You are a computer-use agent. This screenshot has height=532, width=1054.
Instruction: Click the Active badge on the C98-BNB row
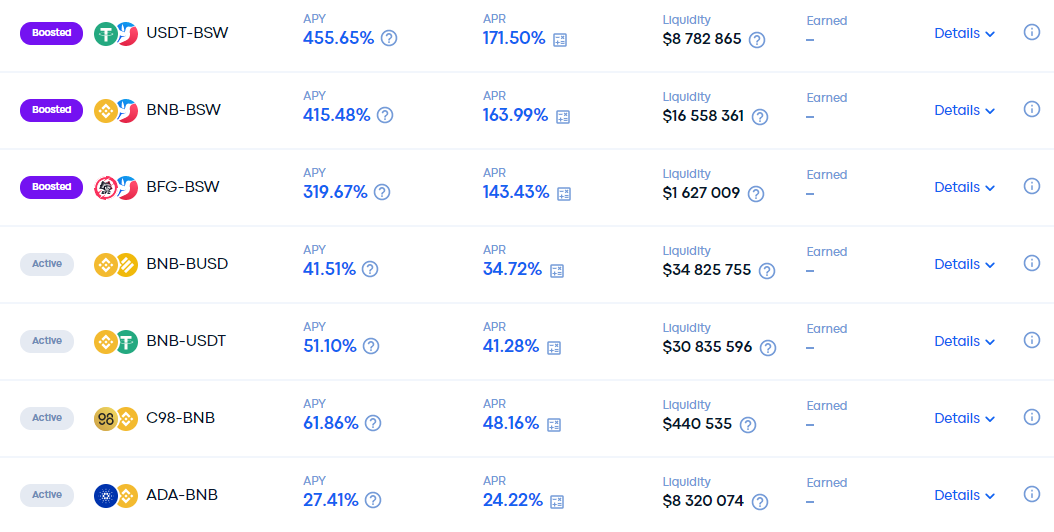pos(47,418)
